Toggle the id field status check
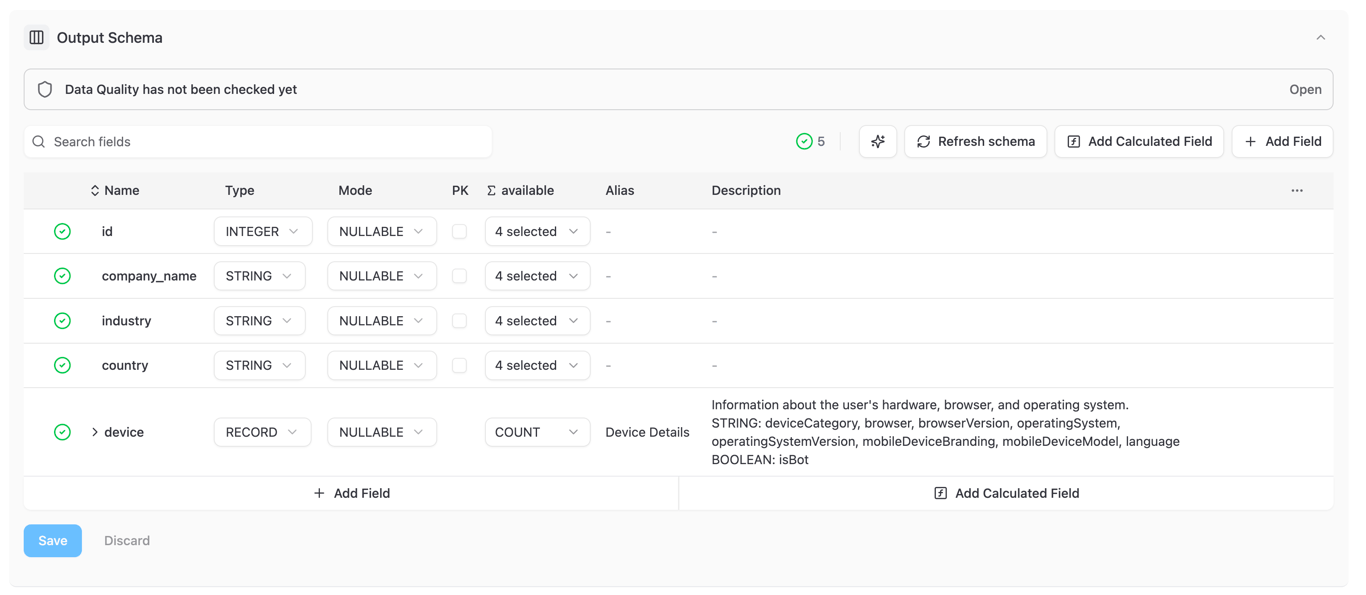Image resolution: width=1366 pixels, height=595 pixels. point(62,231)
